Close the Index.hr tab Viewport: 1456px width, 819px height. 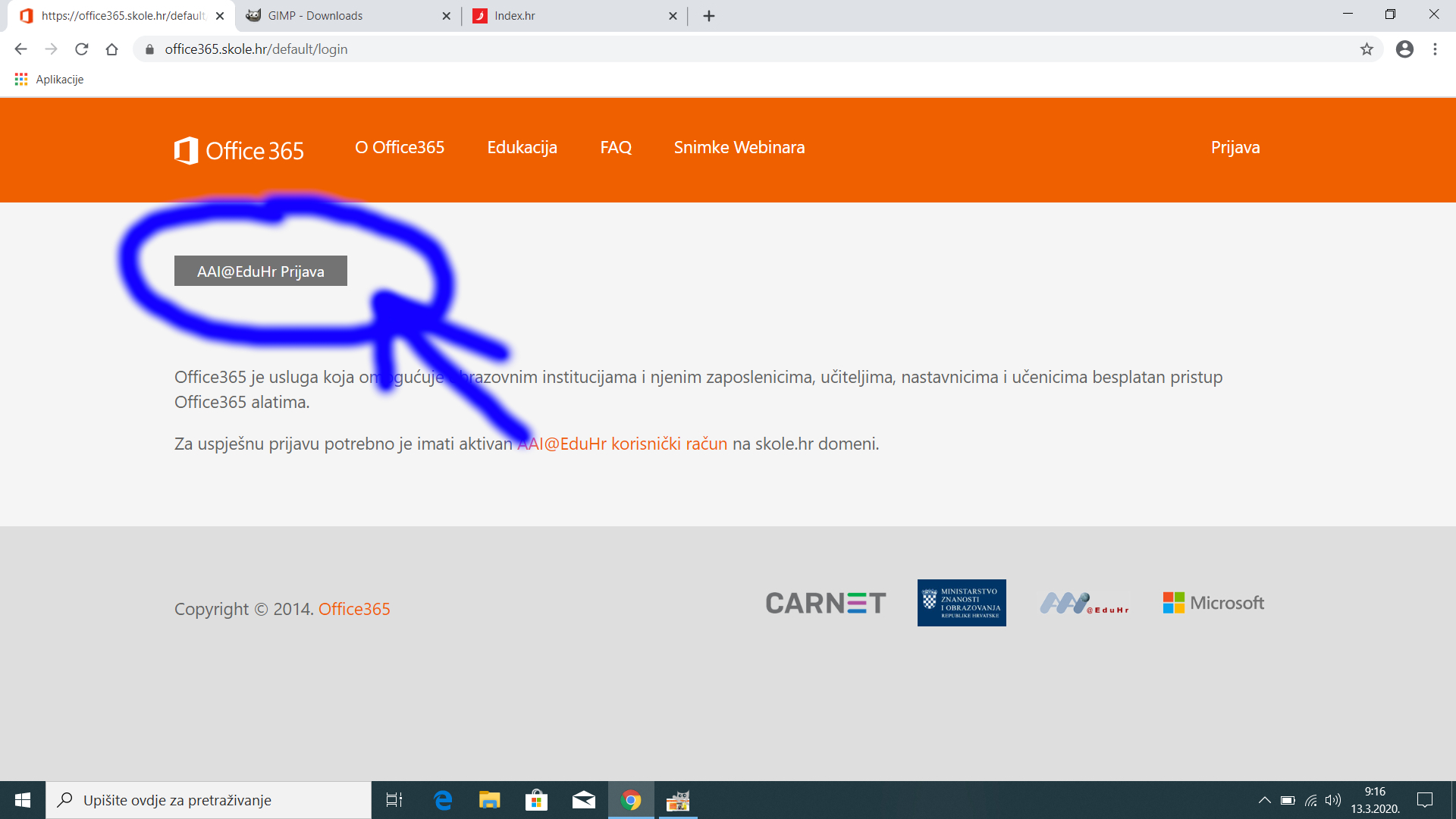click(x=673, y=16)
